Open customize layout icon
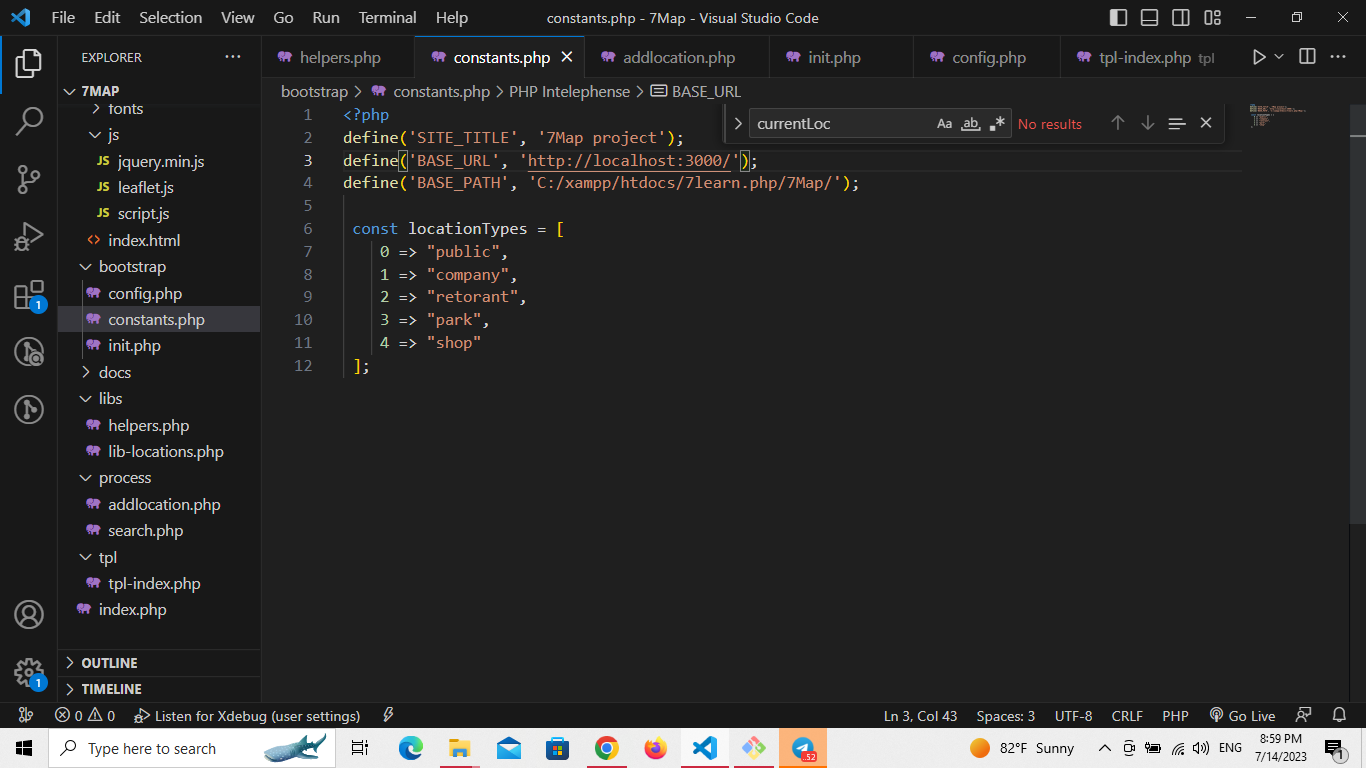The width and height of the screenshot is (1366, 768). tap(1213, 18)
